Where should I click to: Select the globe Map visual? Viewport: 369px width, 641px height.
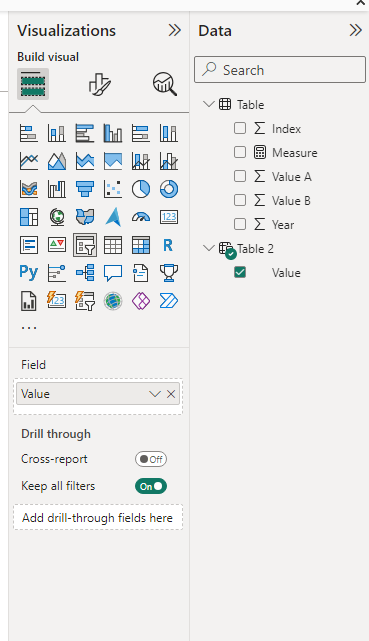pyautogui.click(x=57, y=217)
